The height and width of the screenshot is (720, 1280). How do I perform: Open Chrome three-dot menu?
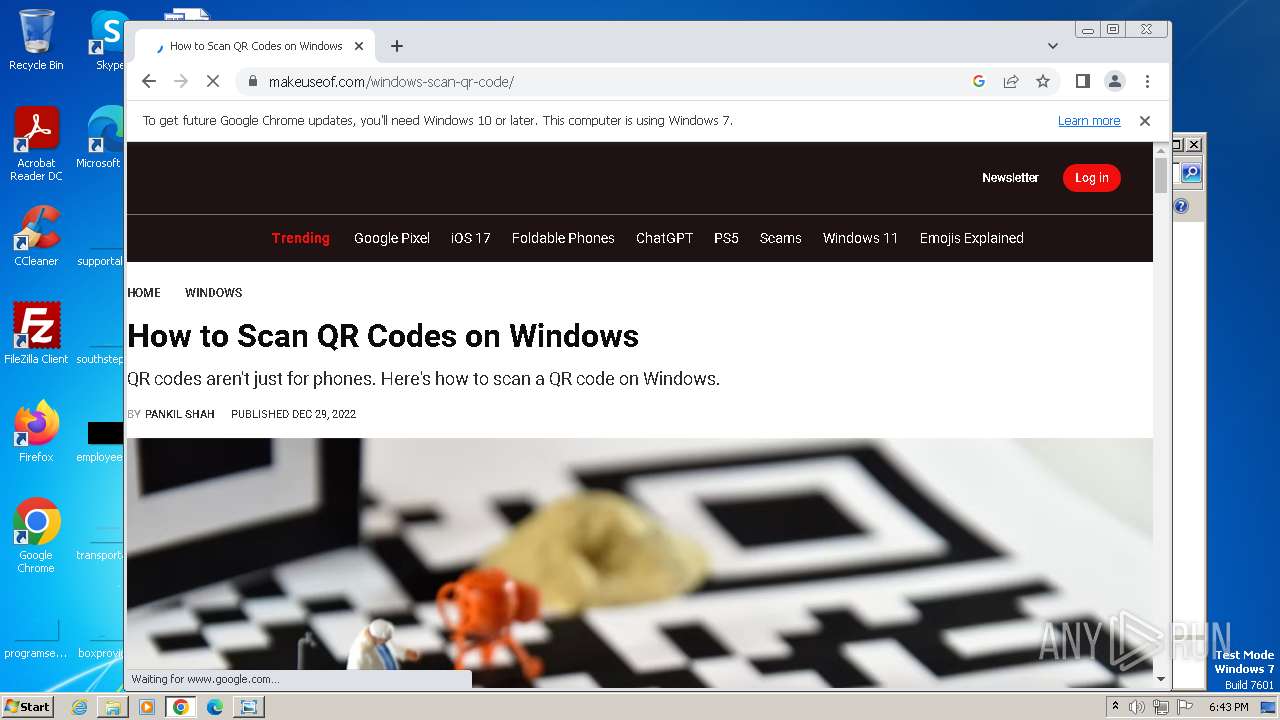[x=1147, y=81]
